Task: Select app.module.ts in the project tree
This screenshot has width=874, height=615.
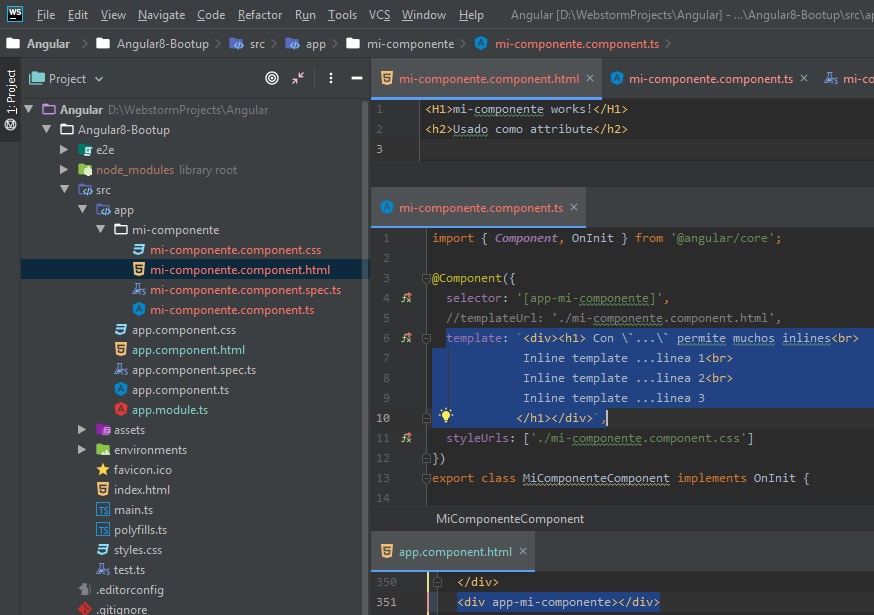Action: click(x=169, y=410)
